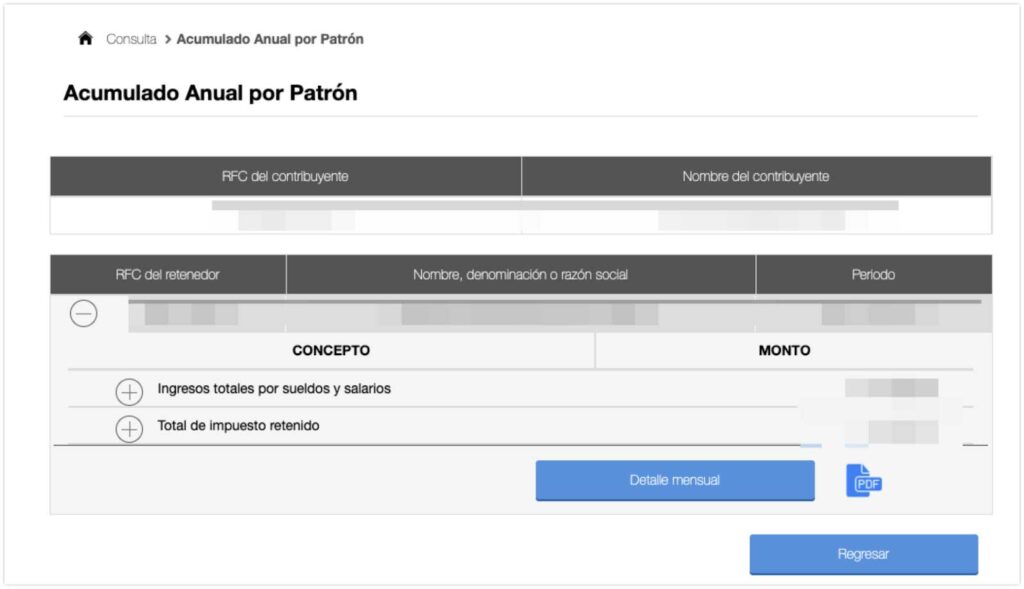This screenshot has width=1024, height=589.
Task: Open the PDF download icon
Action: 862,481
